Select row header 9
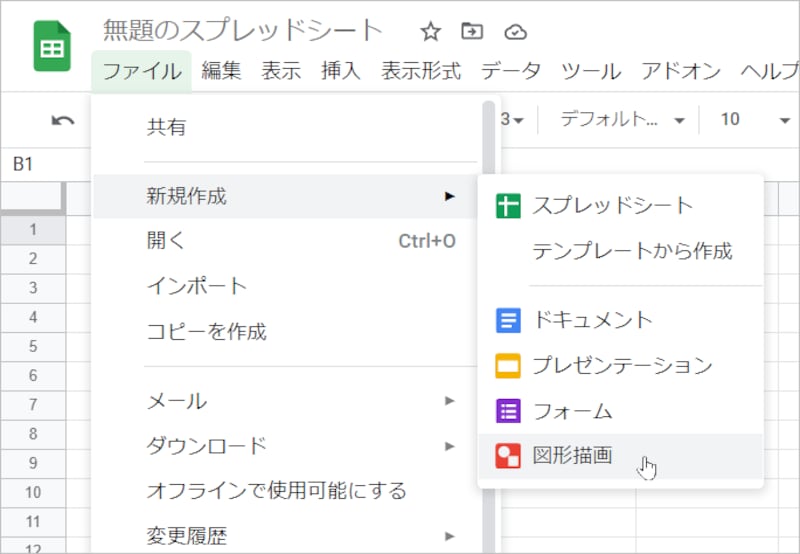 click(33, 463)
